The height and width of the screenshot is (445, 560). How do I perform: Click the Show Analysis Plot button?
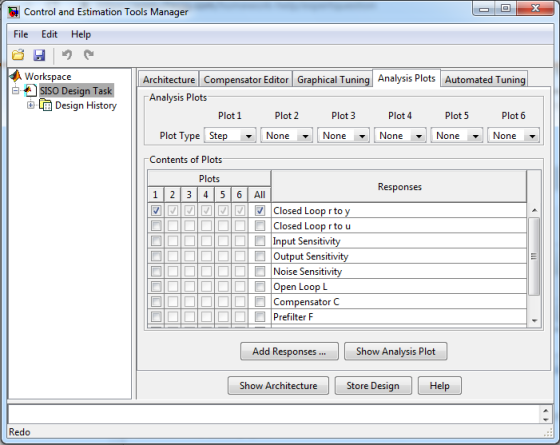(x=396, y=351)
